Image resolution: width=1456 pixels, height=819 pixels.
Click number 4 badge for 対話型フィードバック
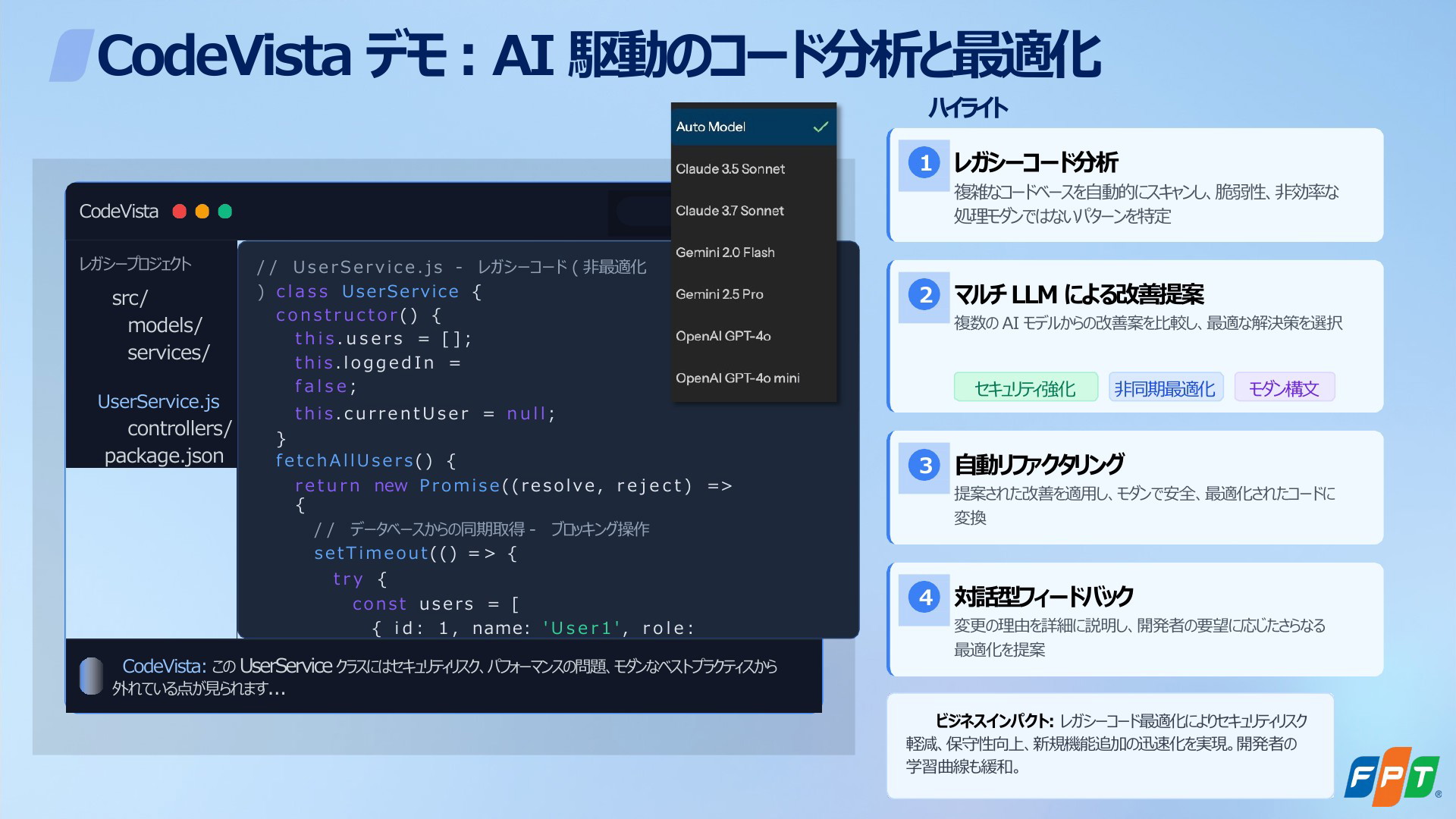click(924, 598)
